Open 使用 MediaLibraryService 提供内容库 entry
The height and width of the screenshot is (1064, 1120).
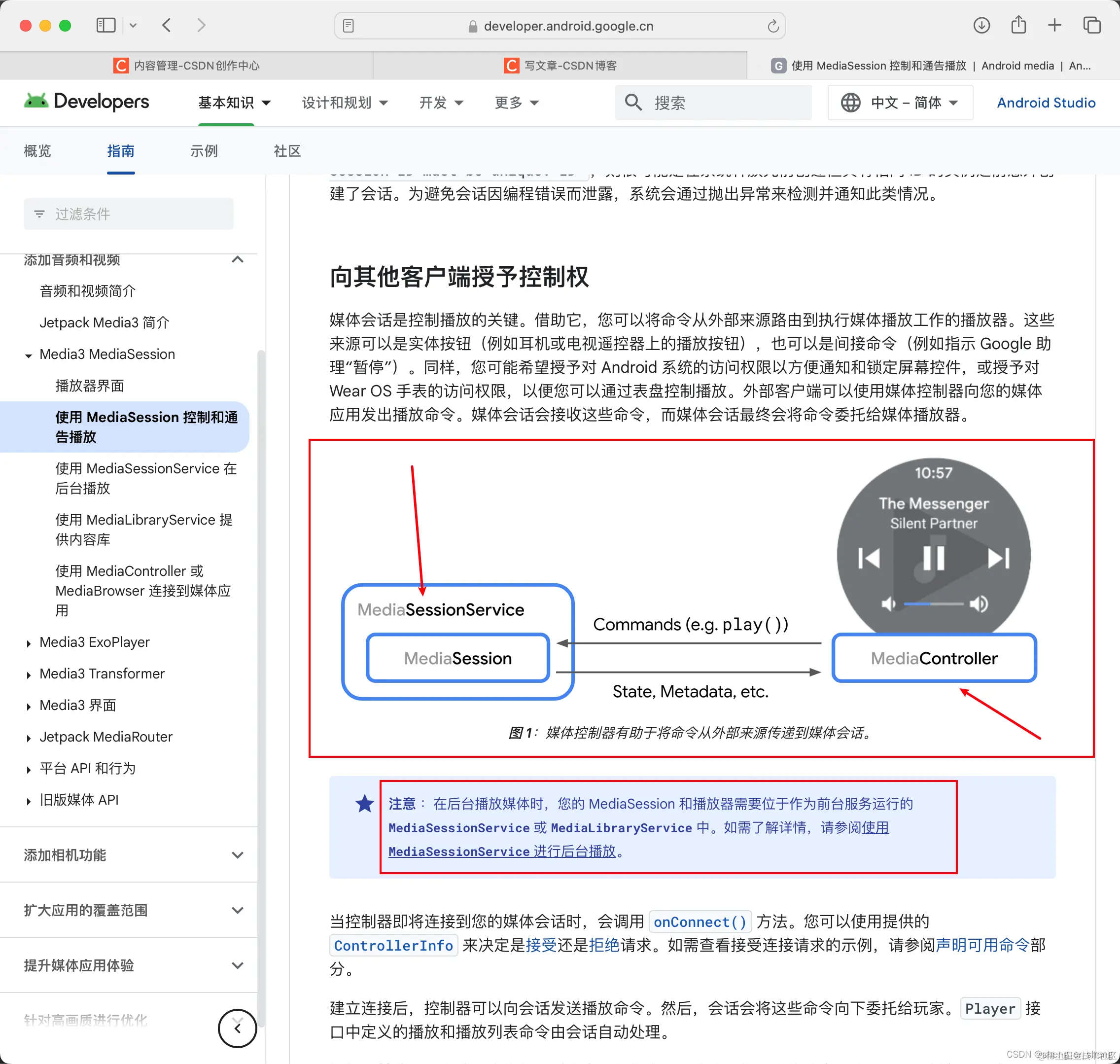pos(144,529)
